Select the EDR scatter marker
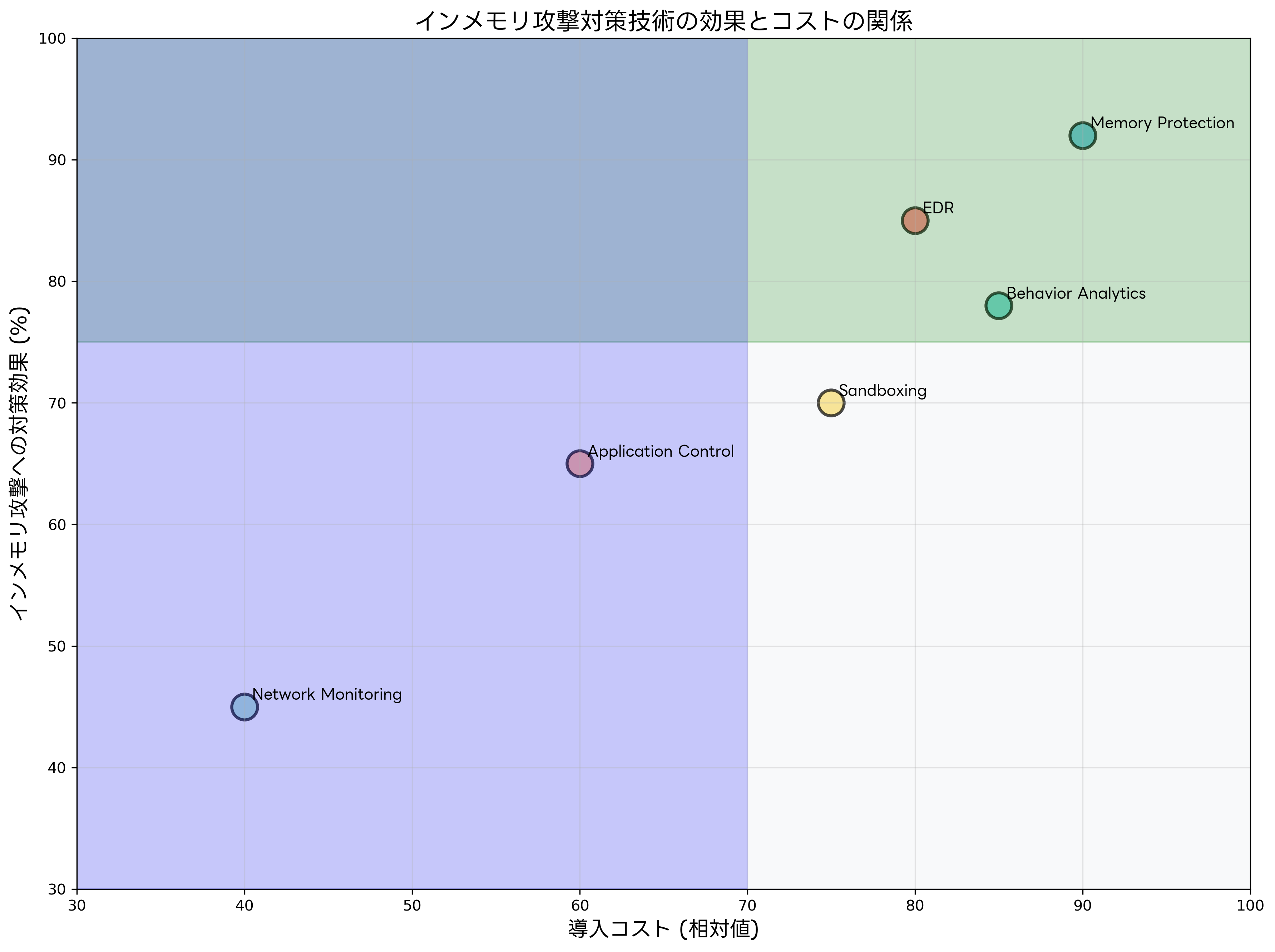This screenshot has height=952, width=1275. click(915, 221)
